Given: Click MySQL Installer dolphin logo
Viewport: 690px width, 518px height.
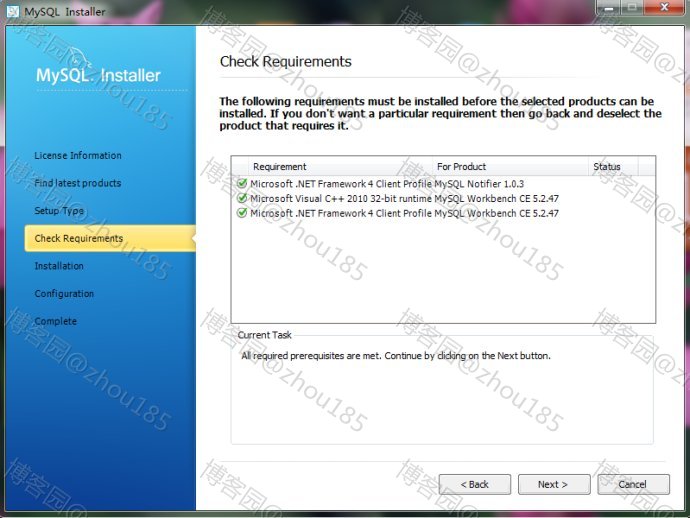Looking at the screenshot, I should (80, 59).
